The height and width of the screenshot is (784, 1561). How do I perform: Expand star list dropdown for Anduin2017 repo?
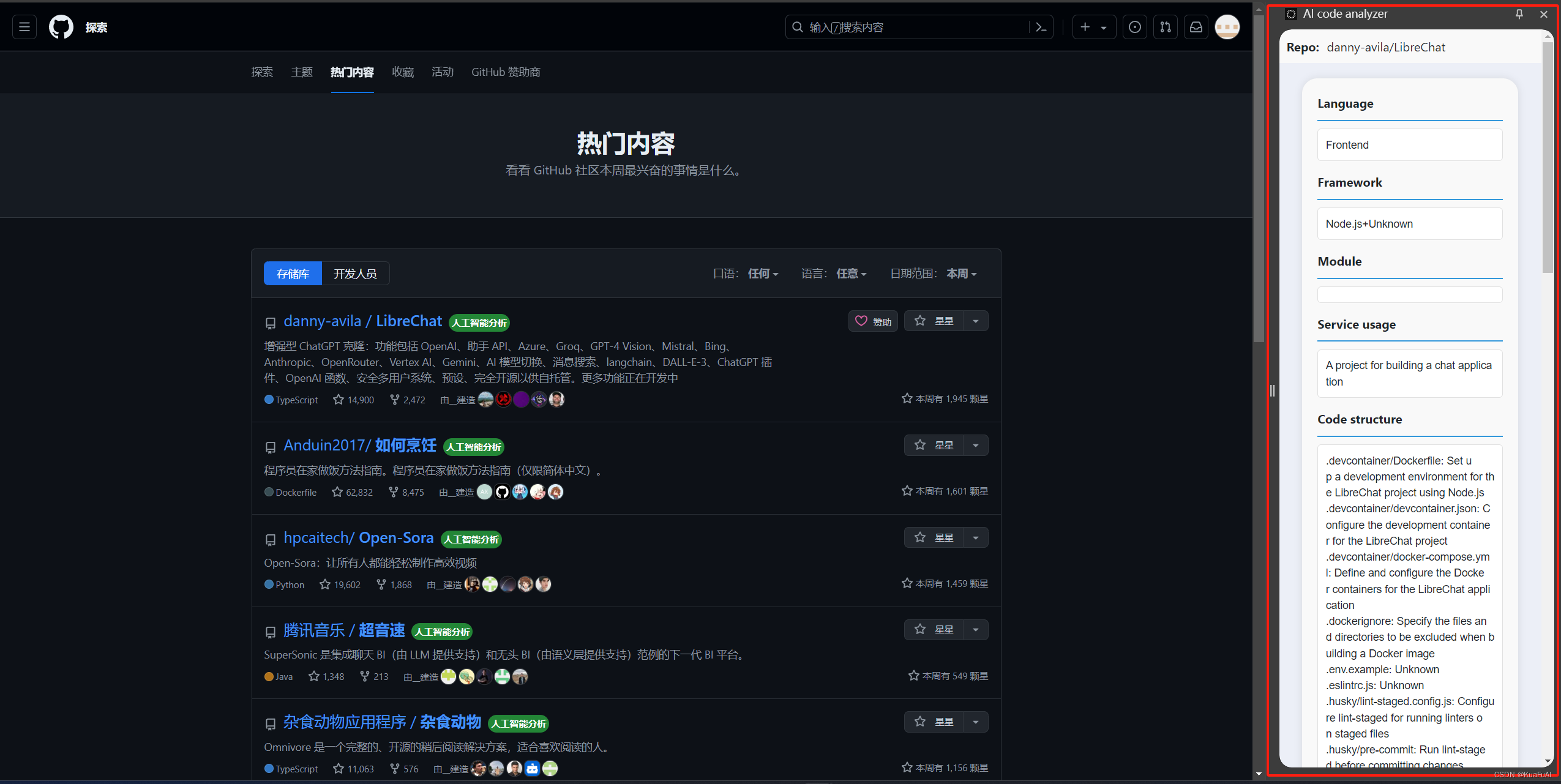976,445
